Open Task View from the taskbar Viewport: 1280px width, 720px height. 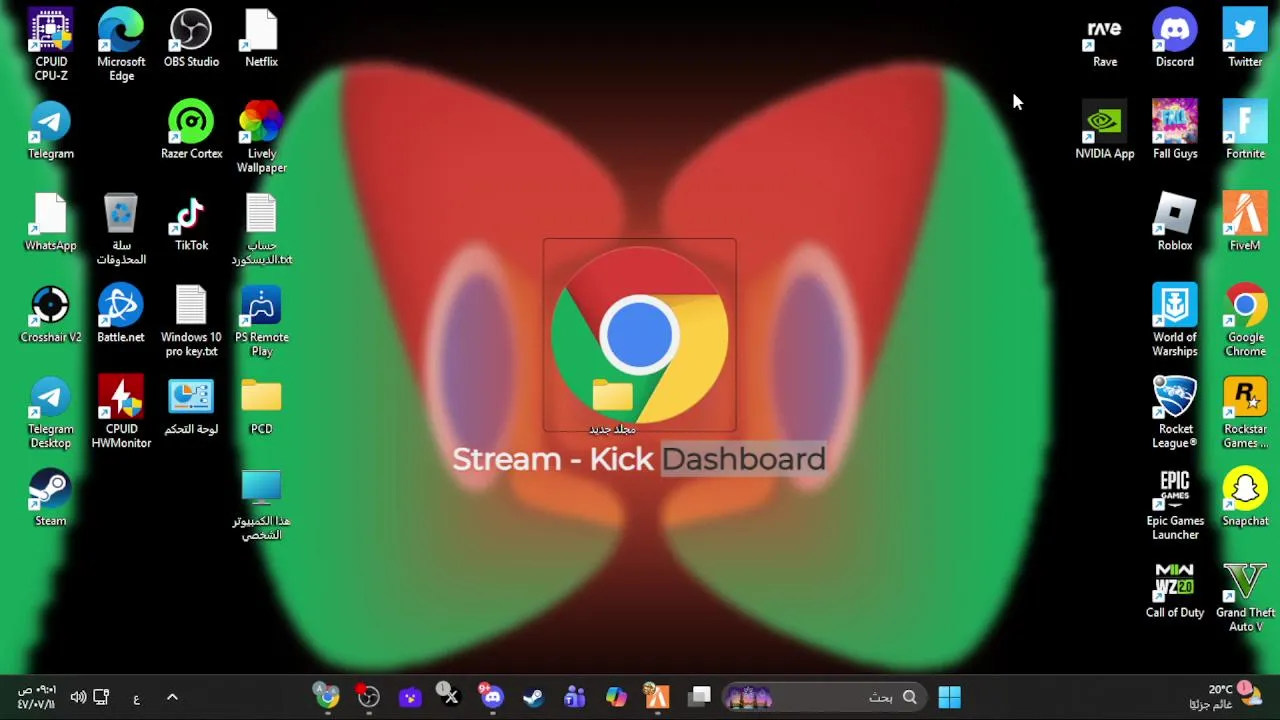click(700, 697)
